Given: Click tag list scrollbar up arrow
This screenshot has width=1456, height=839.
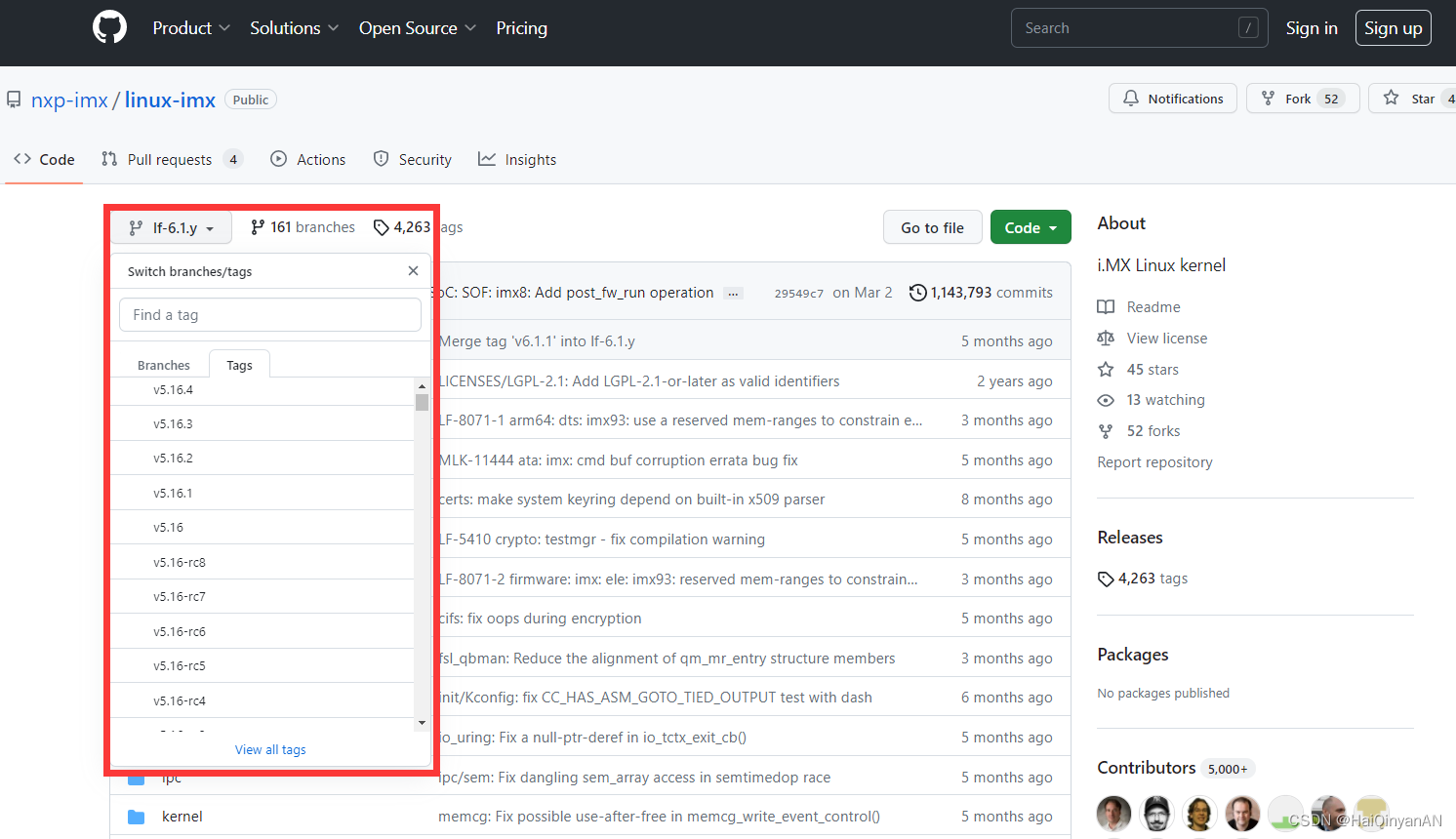Looking at the screenshot, I should click(x=422, y=385).
